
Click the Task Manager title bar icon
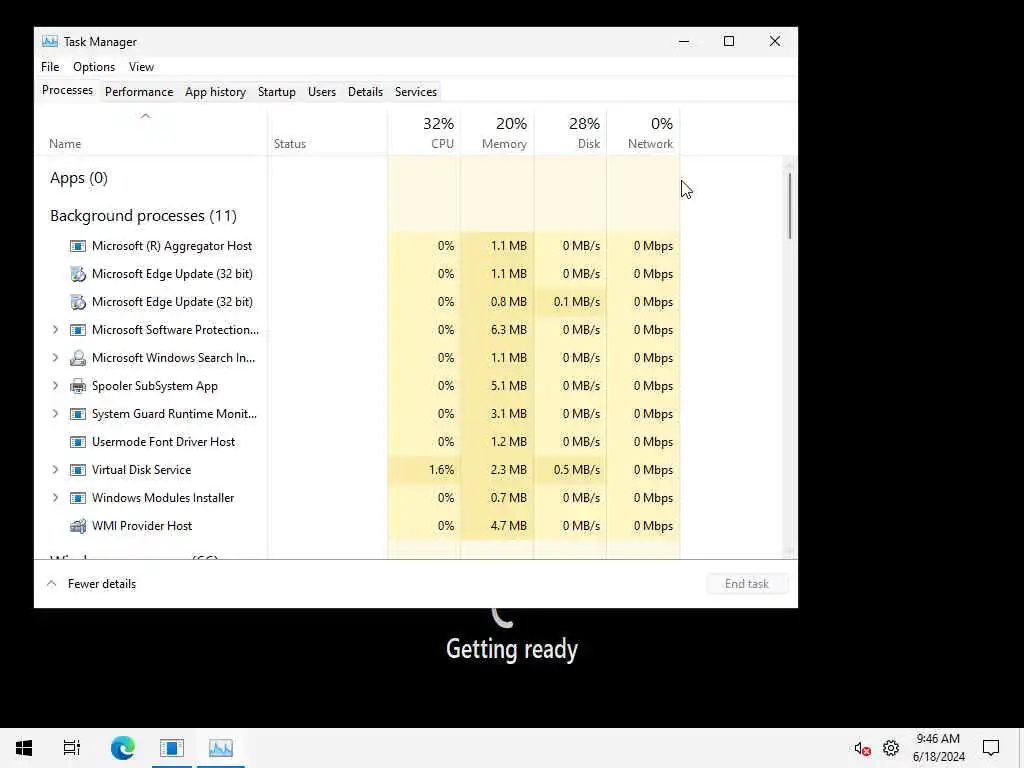pos(50,42)
